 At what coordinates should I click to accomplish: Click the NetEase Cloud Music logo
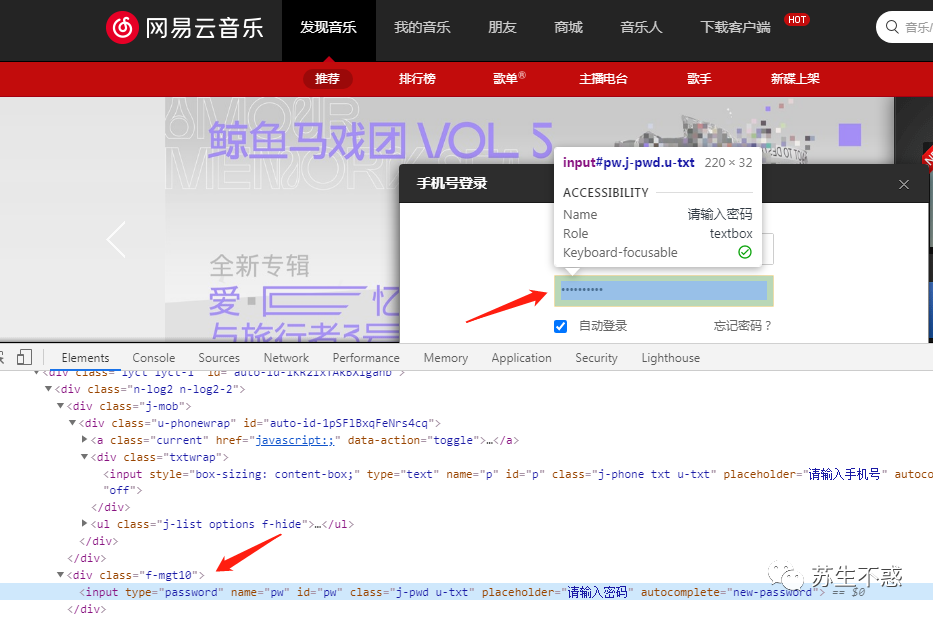[184, 27]
